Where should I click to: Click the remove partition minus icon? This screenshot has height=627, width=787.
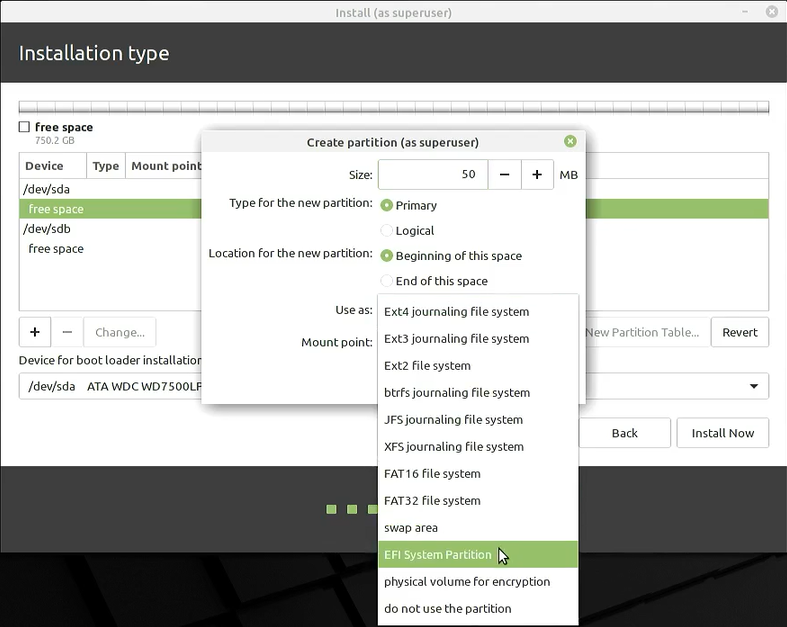[67, 332]
